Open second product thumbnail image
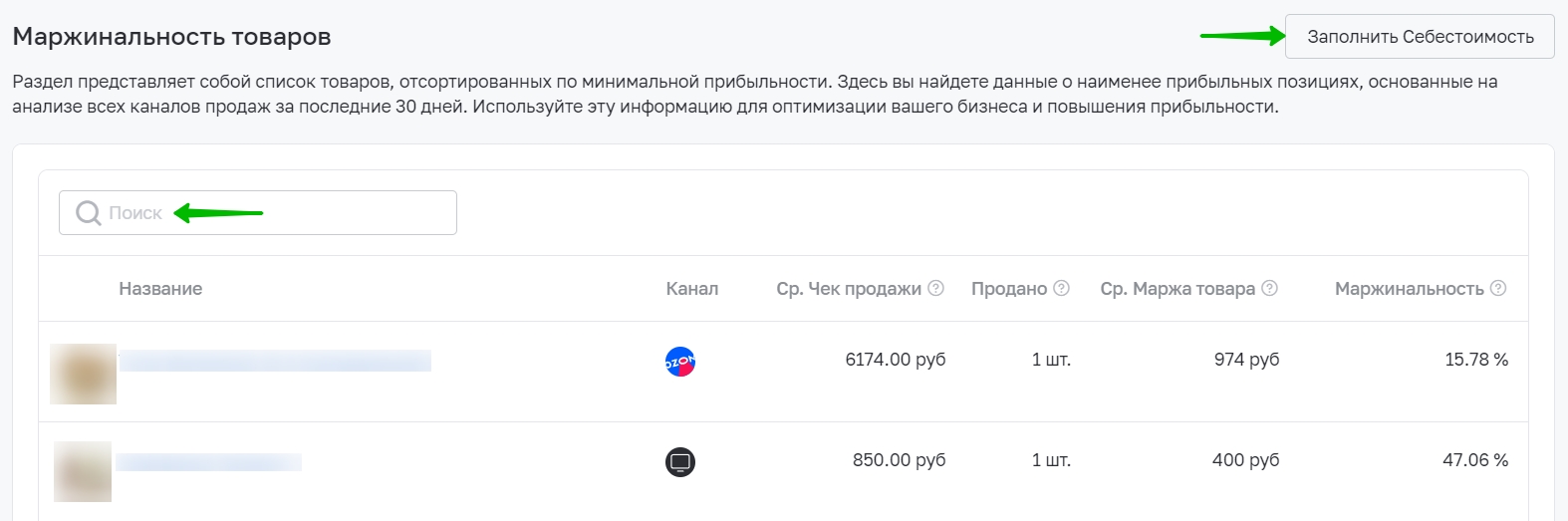The image size is (1568, 521). [x=83, y=471]
